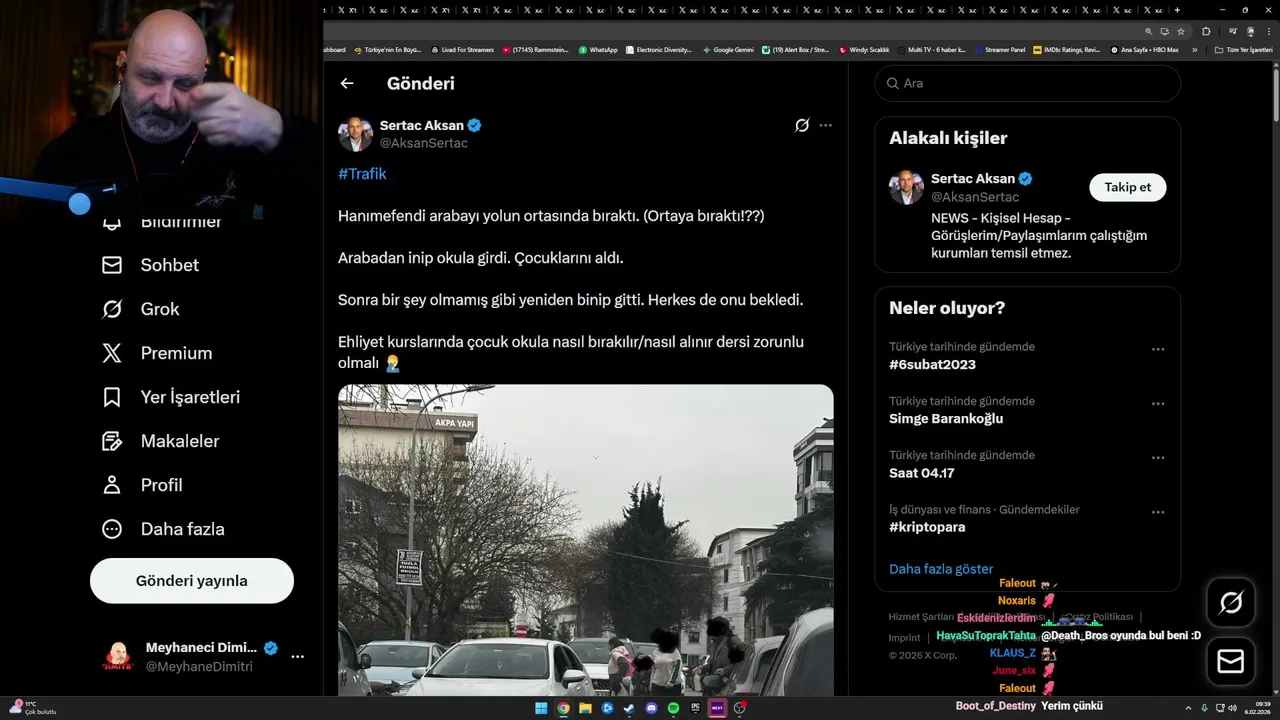Viewport: 1280px width, 720px height.
Task: Click Takip et to follow Sertac Aksan
Action: 1127,187
